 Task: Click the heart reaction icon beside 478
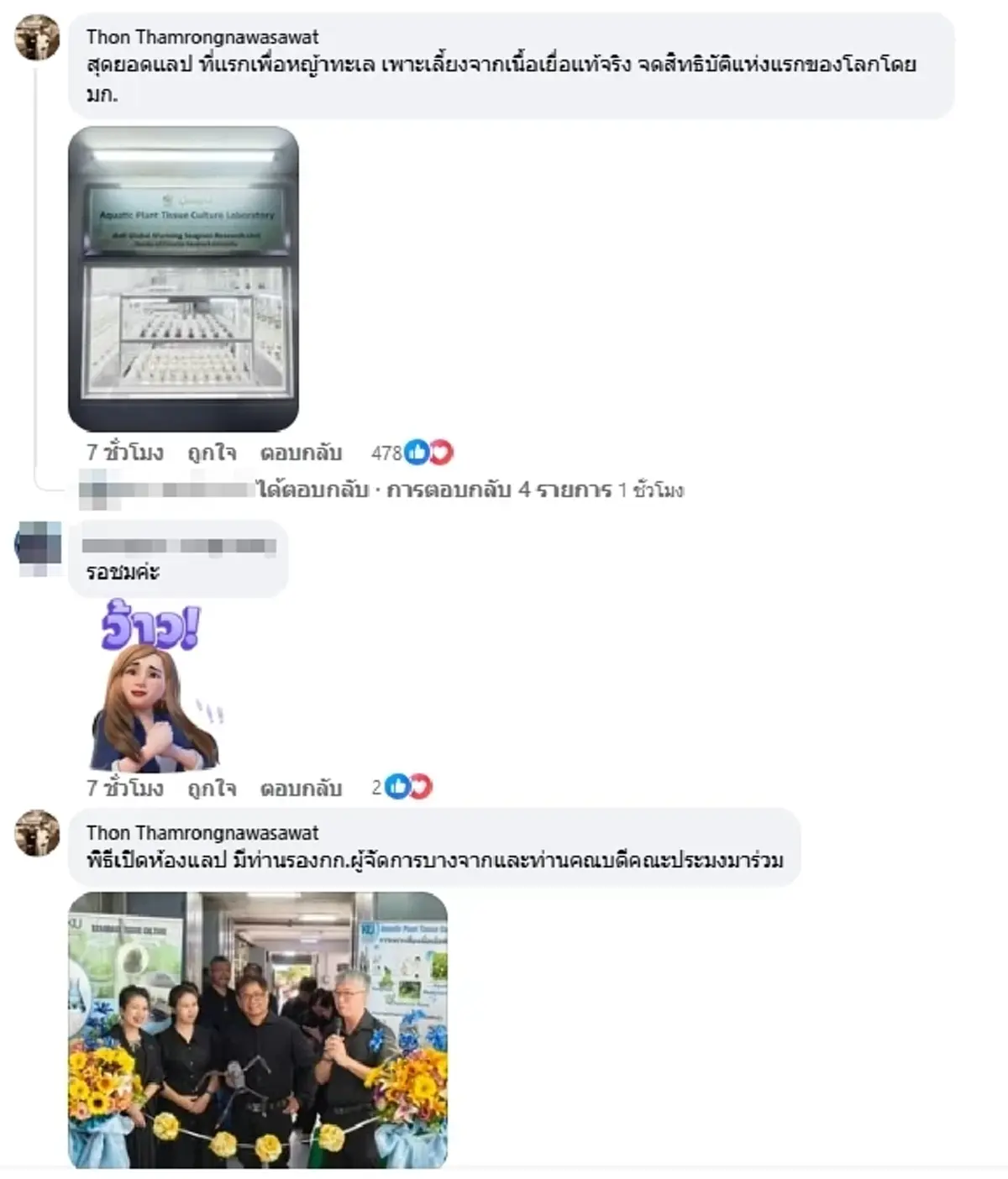point(440,453)
